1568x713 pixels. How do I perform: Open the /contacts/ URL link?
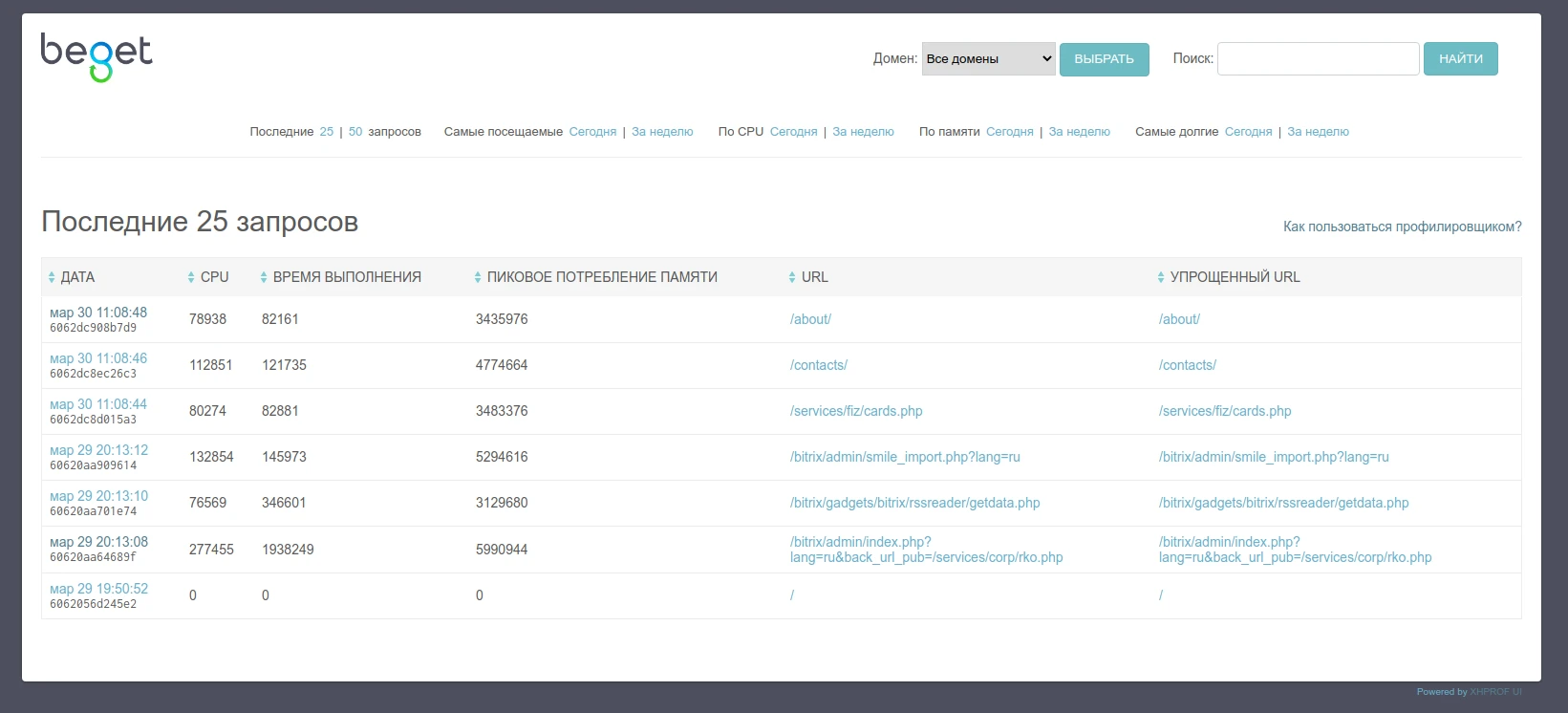point(819,365)
